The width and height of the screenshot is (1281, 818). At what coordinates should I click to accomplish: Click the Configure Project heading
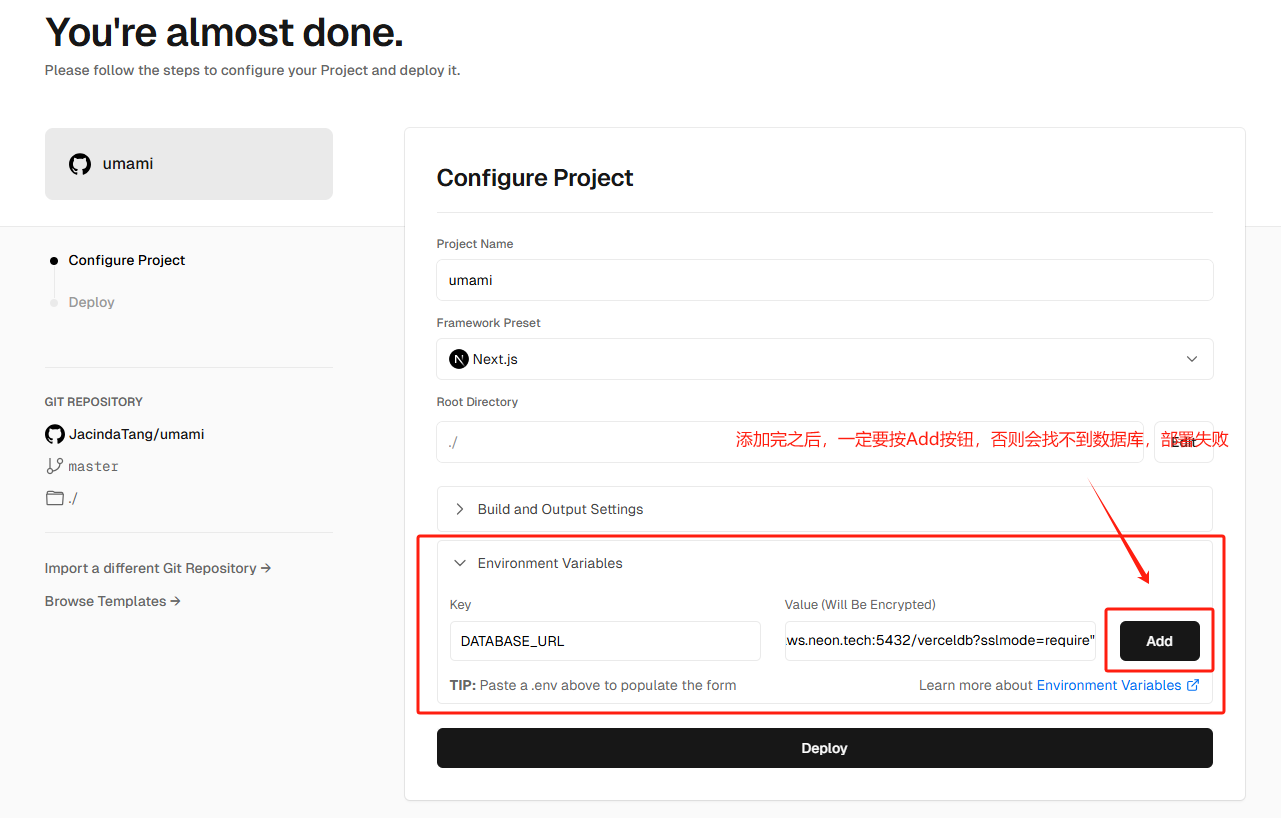[535, 178]
